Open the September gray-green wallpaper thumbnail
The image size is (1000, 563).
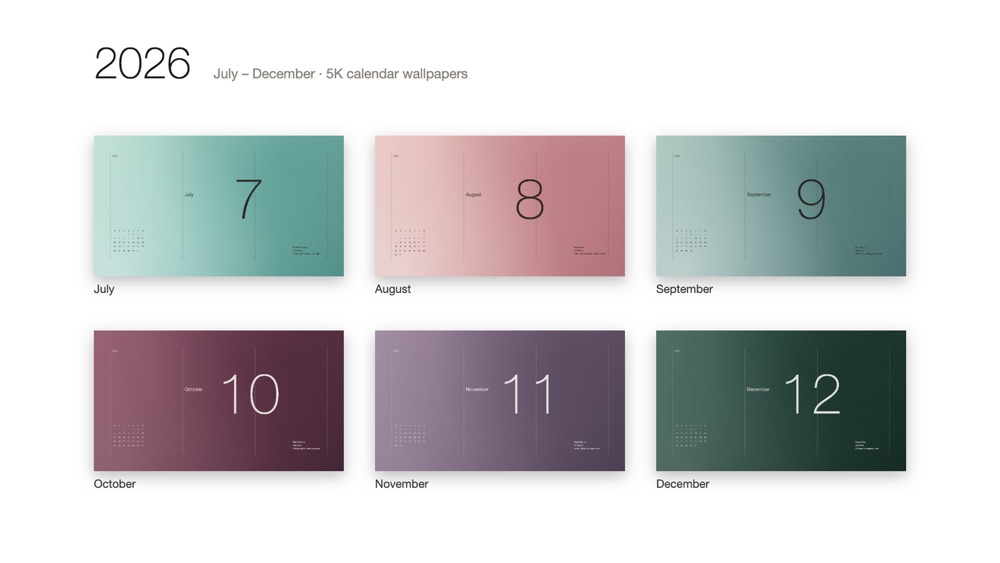(x=781, y=206)
